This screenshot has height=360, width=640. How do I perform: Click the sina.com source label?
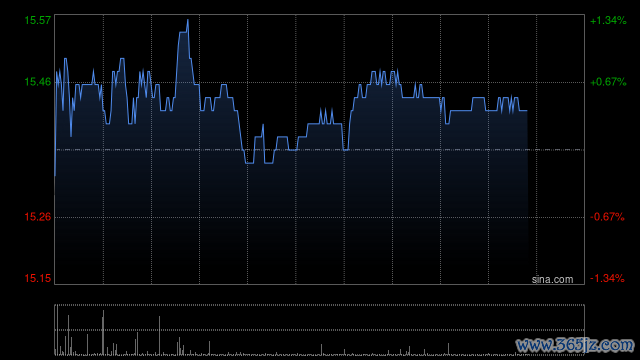point(552,280)
